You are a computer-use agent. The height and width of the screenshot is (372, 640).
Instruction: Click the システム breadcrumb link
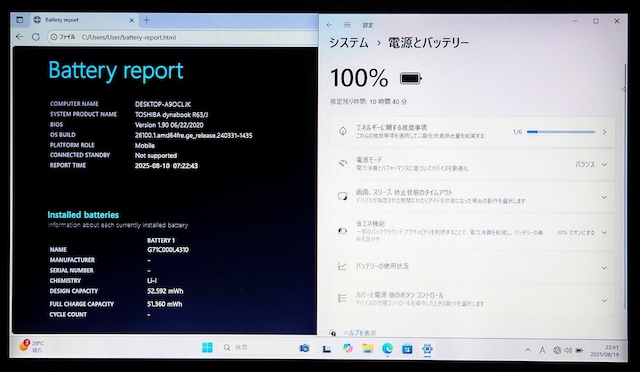click(349, 42)
